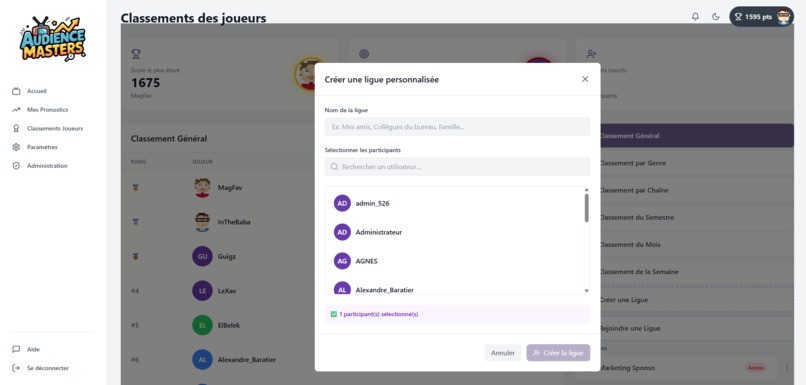The width and height of the screenshot is (806, 385).
Task: Select Classement Général tab
Action: pos(697,136)
